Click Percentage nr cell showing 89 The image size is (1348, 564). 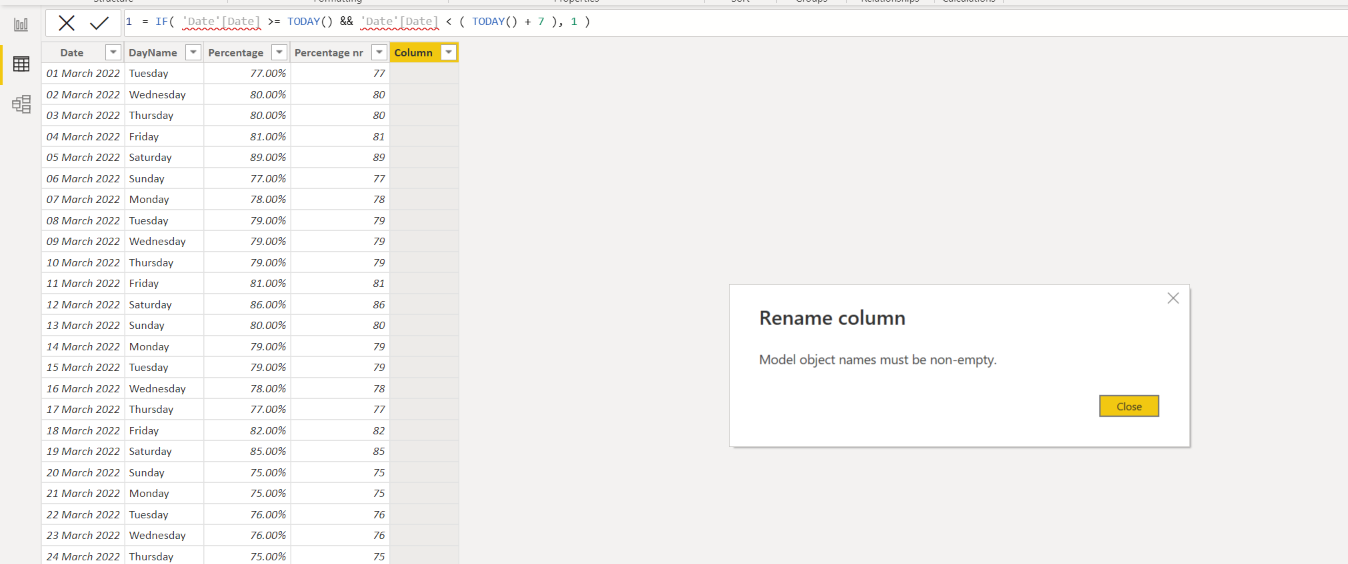click(340, 157)
